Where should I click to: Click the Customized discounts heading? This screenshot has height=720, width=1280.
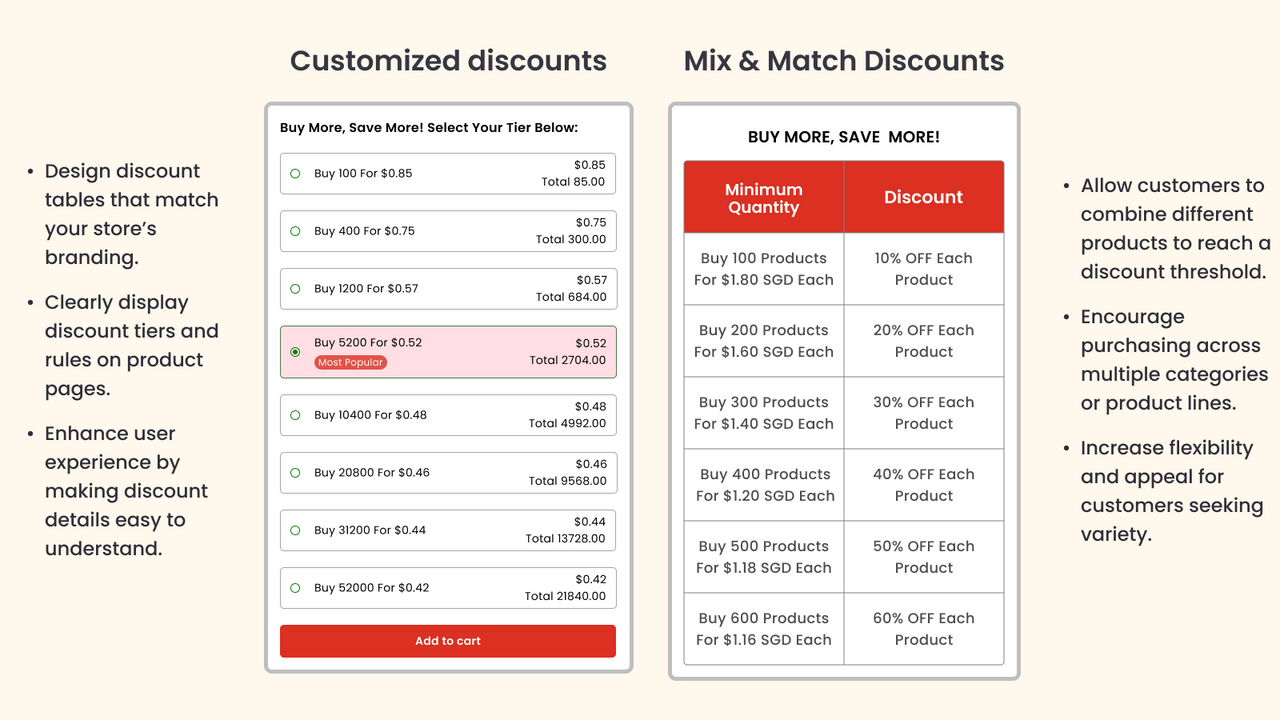click(448, 61)
